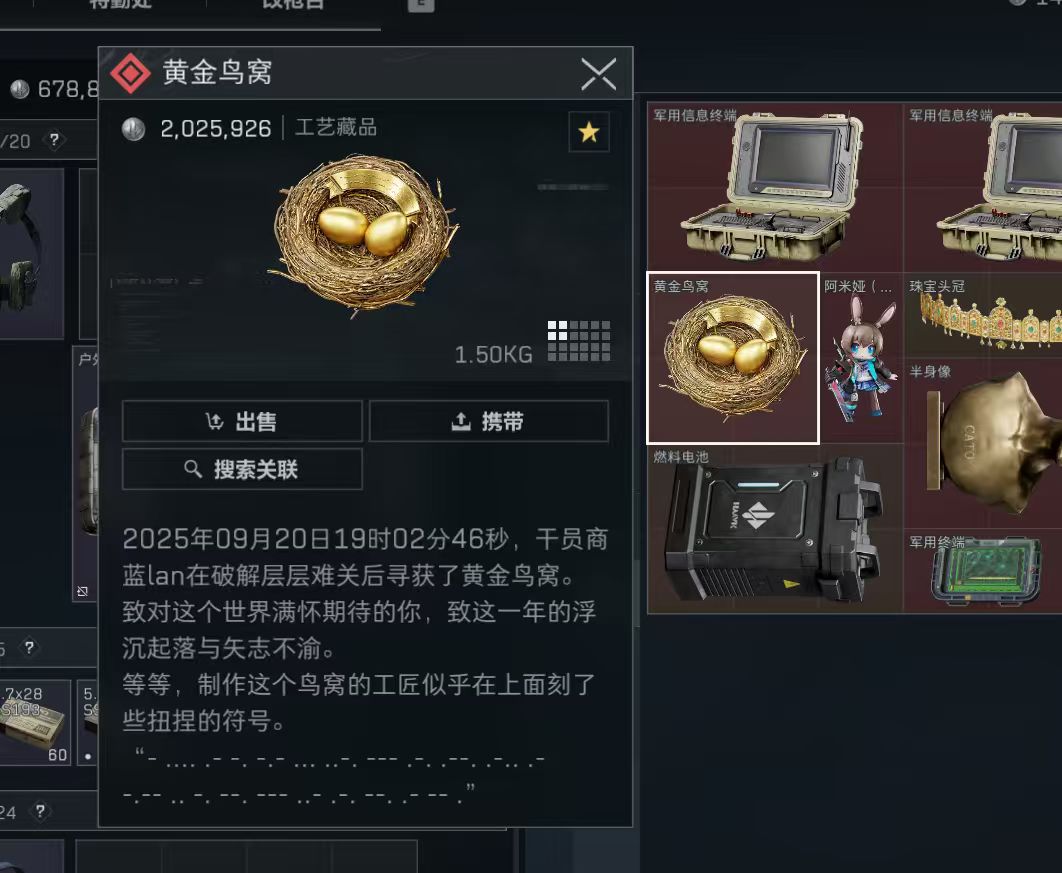
Task: Click the 搜索关联 search related button
Action: pos(242,469)
